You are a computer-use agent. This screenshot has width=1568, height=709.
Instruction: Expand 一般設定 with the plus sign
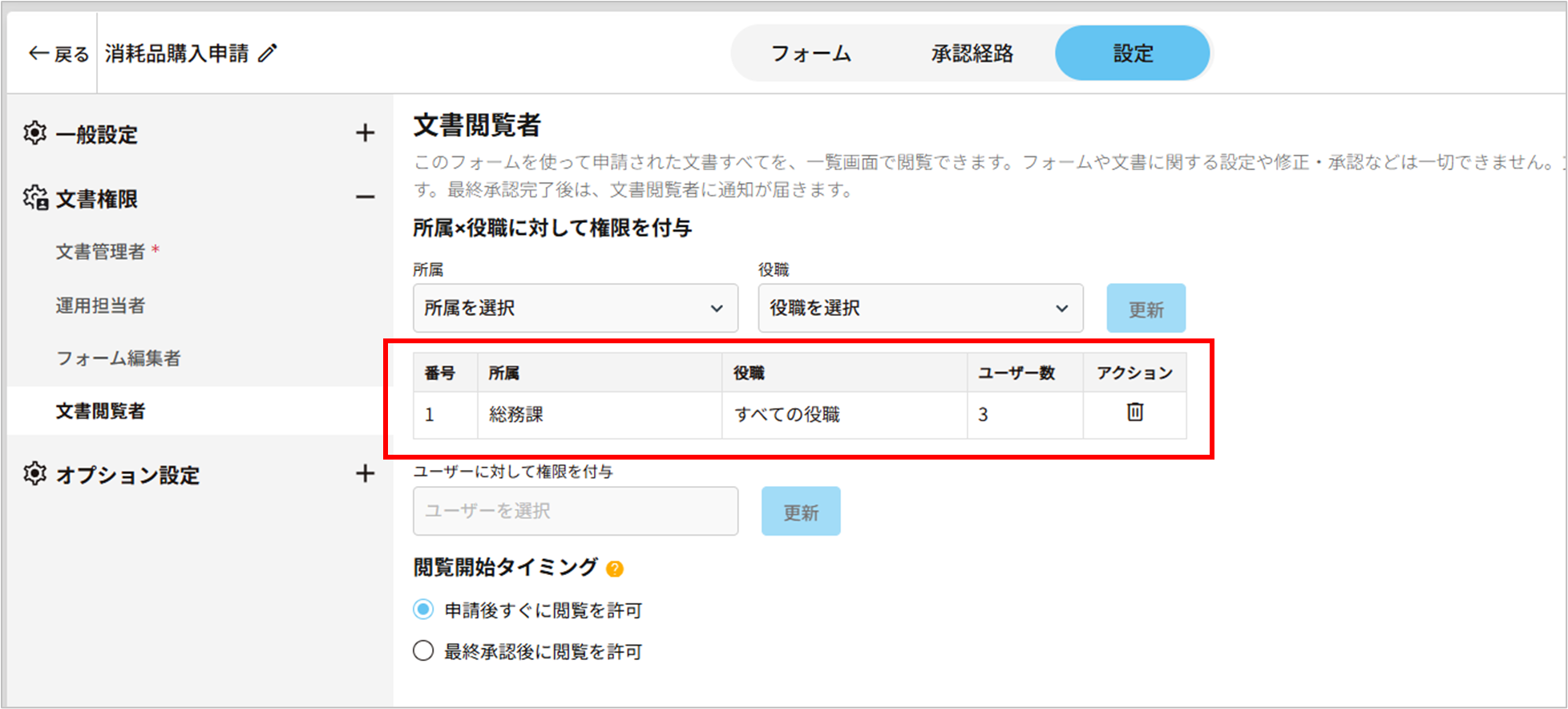365,133
